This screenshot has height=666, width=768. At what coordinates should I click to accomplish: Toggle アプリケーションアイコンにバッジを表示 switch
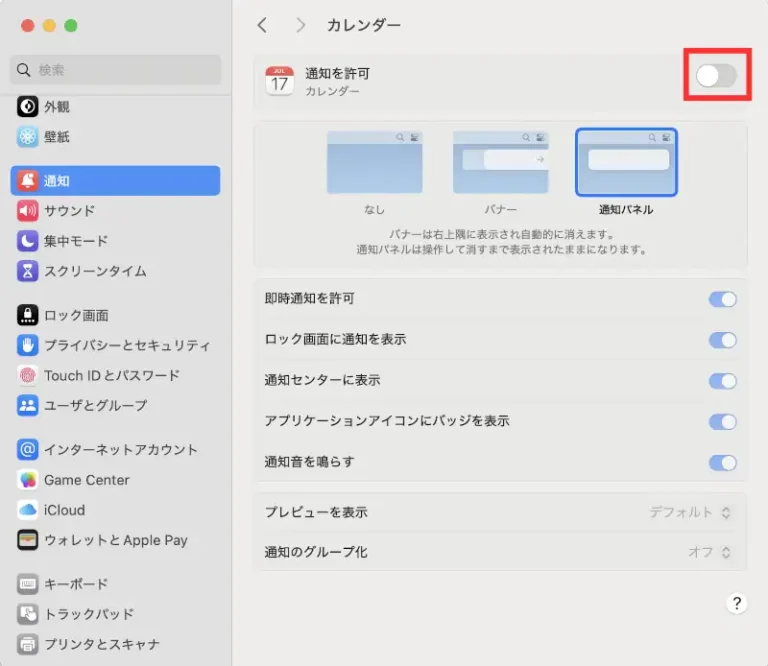[722, 422]
